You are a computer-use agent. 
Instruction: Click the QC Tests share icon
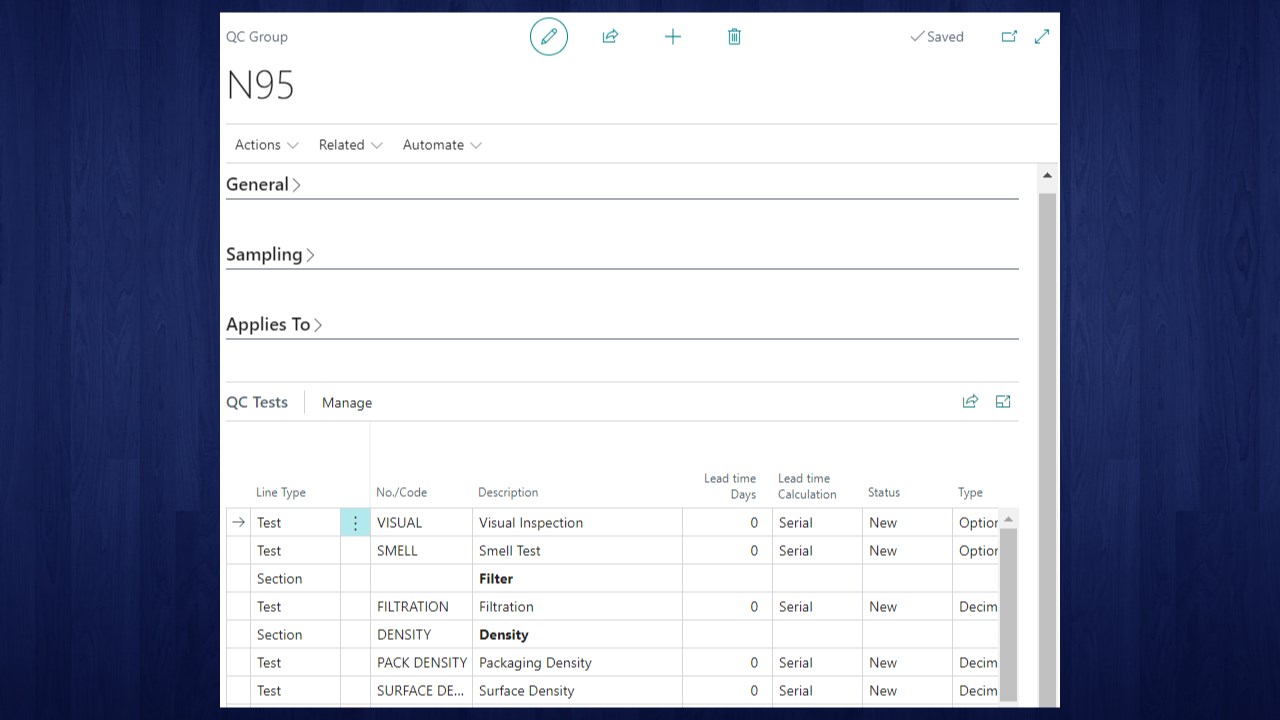click(x=970, y=402)
